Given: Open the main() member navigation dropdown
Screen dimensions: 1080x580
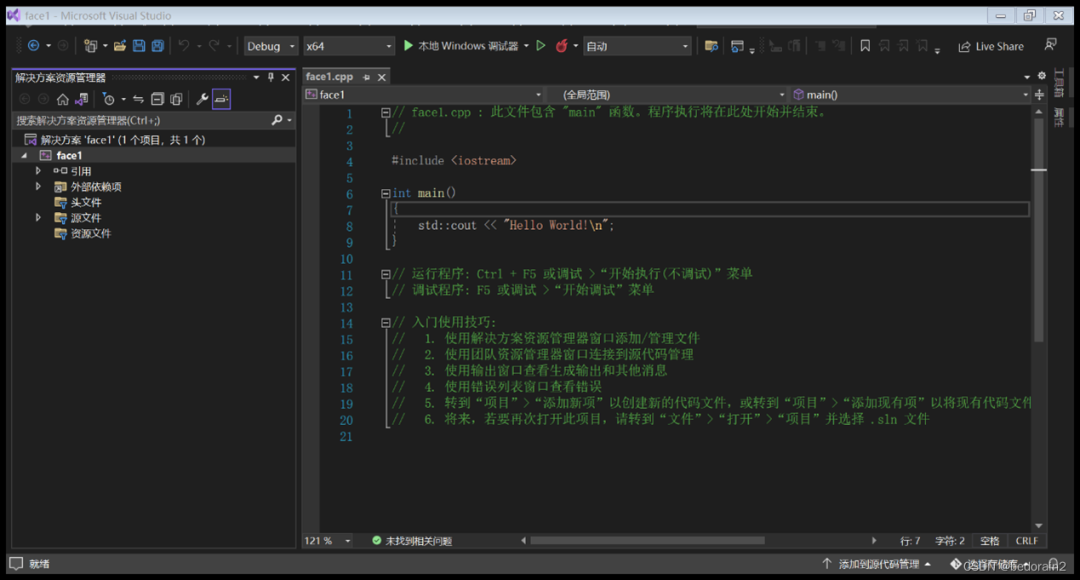Looking at the screenshot, I should [x=909, y=94].
